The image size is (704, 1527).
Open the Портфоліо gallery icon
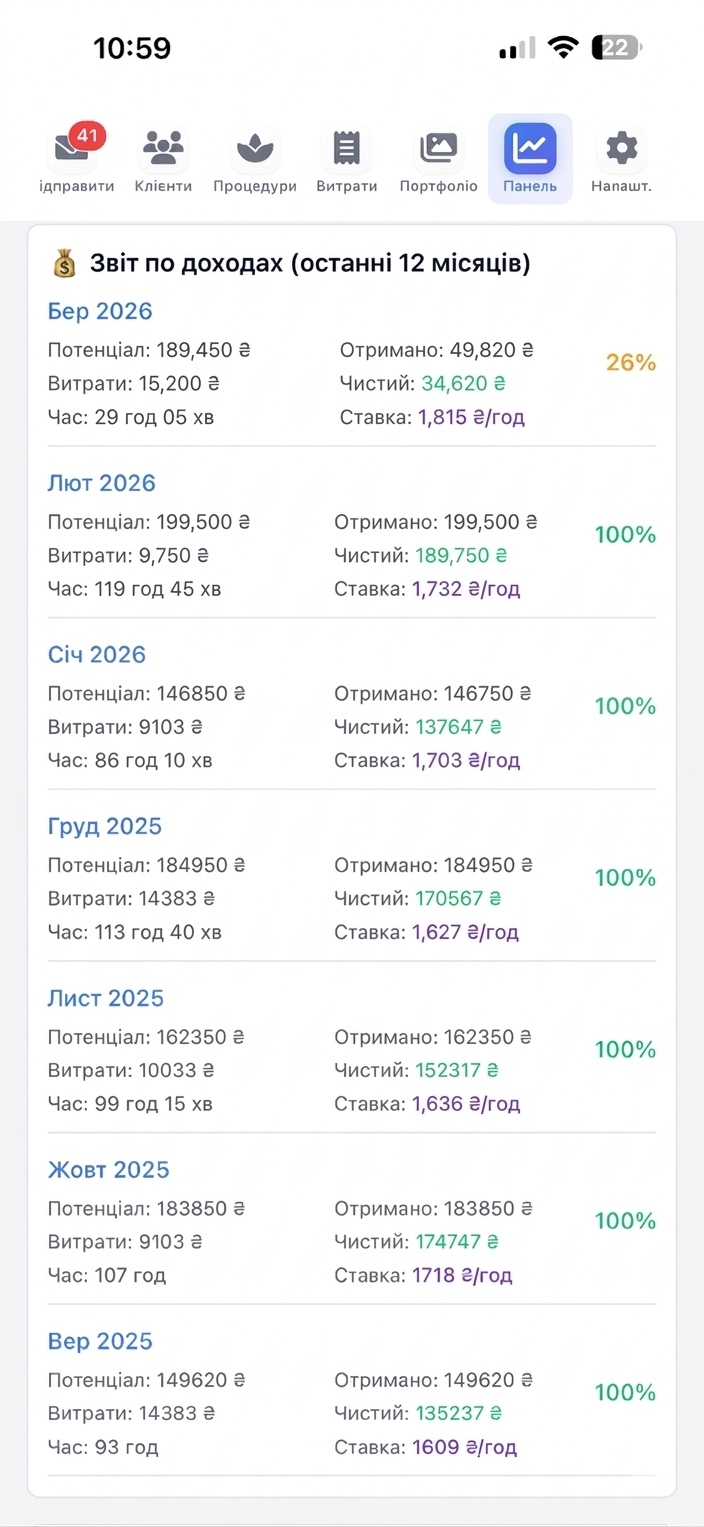click(437, 148)
